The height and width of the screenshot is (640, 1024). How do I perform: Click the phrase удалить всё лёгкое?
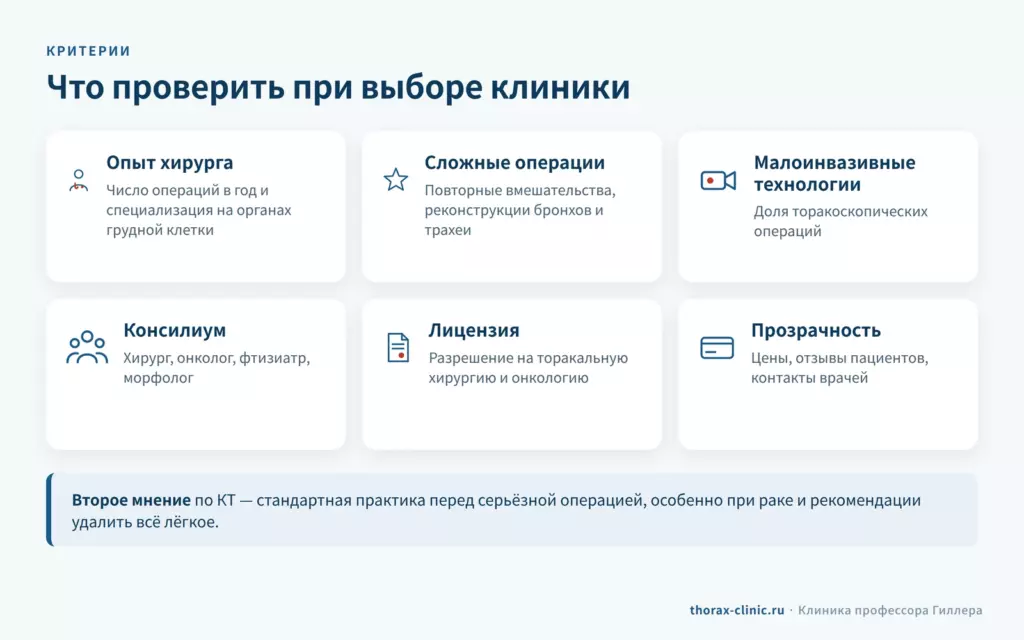(145, 522)
